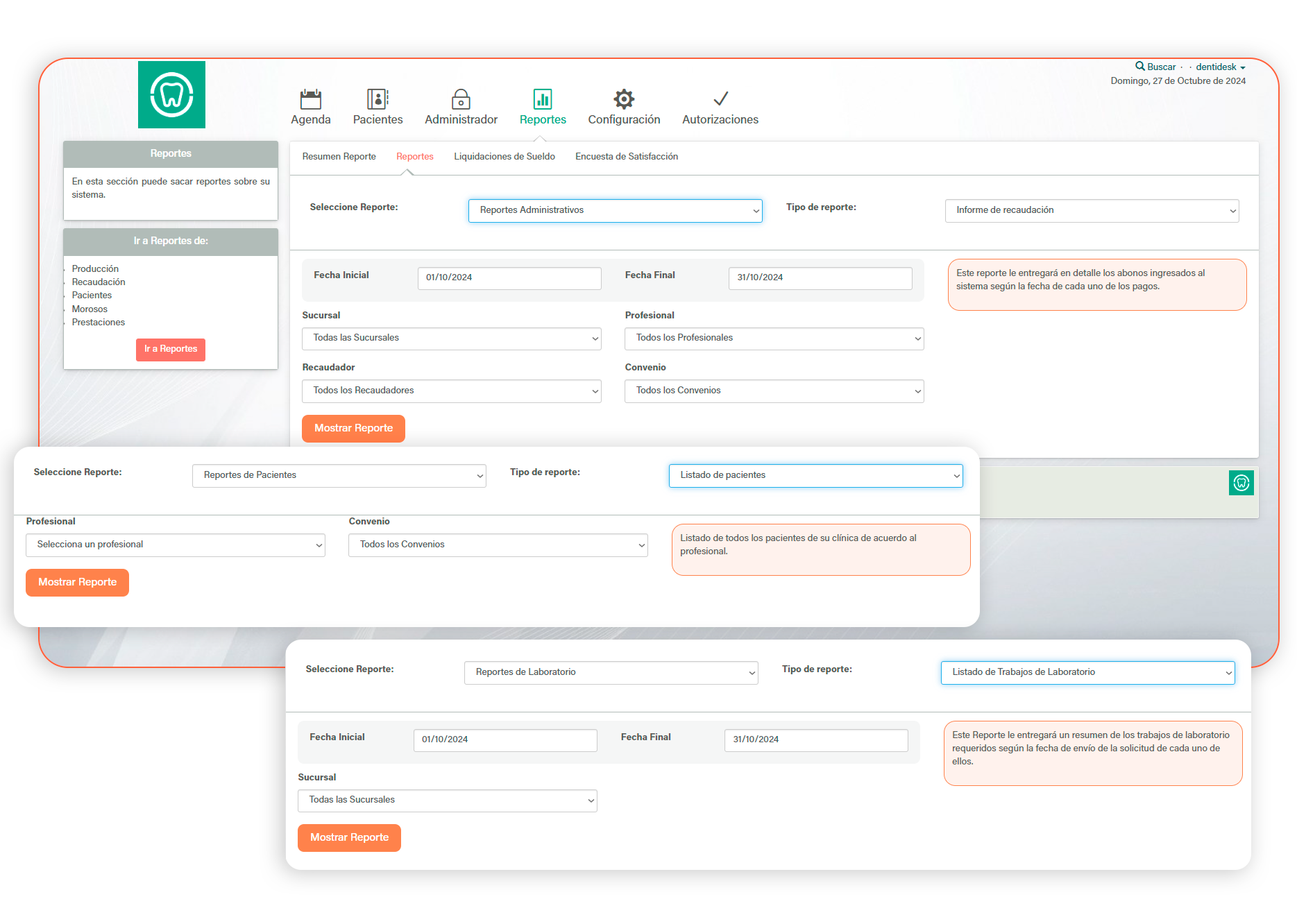The height and width of the screenshot is (924, 1297).
Task: Open the Configuración gear icon
Action: [x=624, y=99]
